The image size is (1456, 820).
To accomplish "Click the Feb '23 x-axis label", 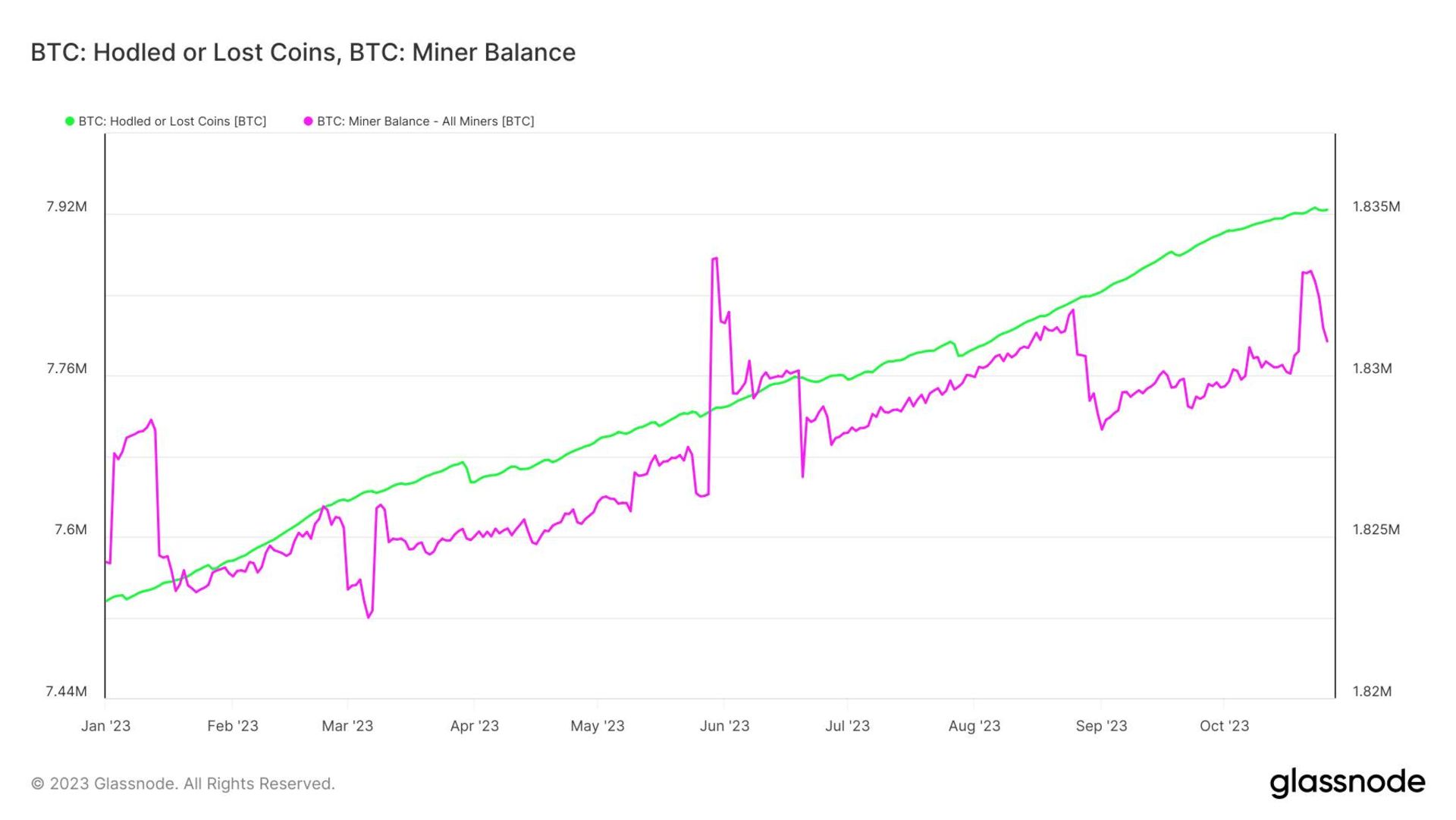I will 233,726.
